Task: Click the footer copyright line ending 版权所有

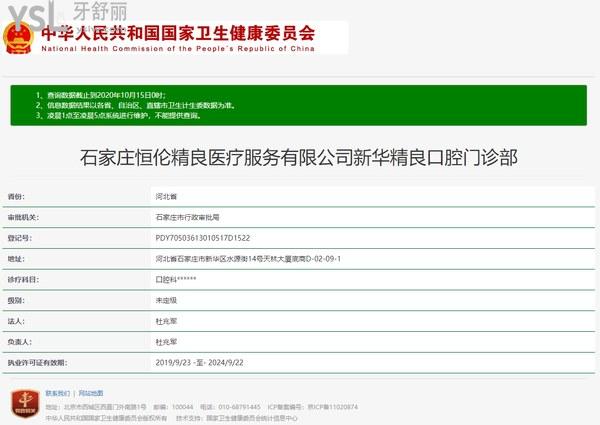Action: point(106,418)
